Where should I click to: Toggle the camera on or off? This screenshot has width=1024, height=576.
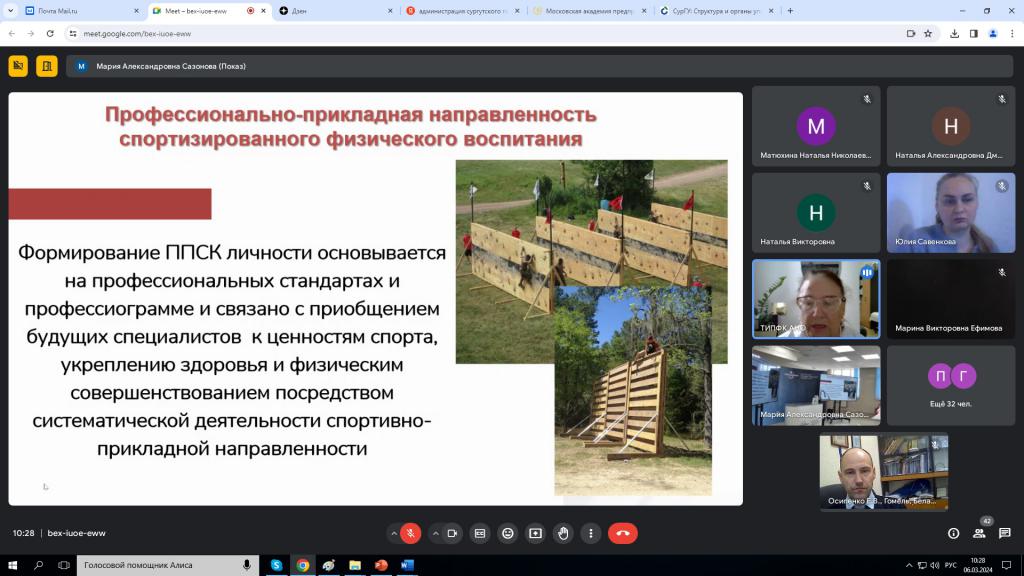[x=452, y=533]
